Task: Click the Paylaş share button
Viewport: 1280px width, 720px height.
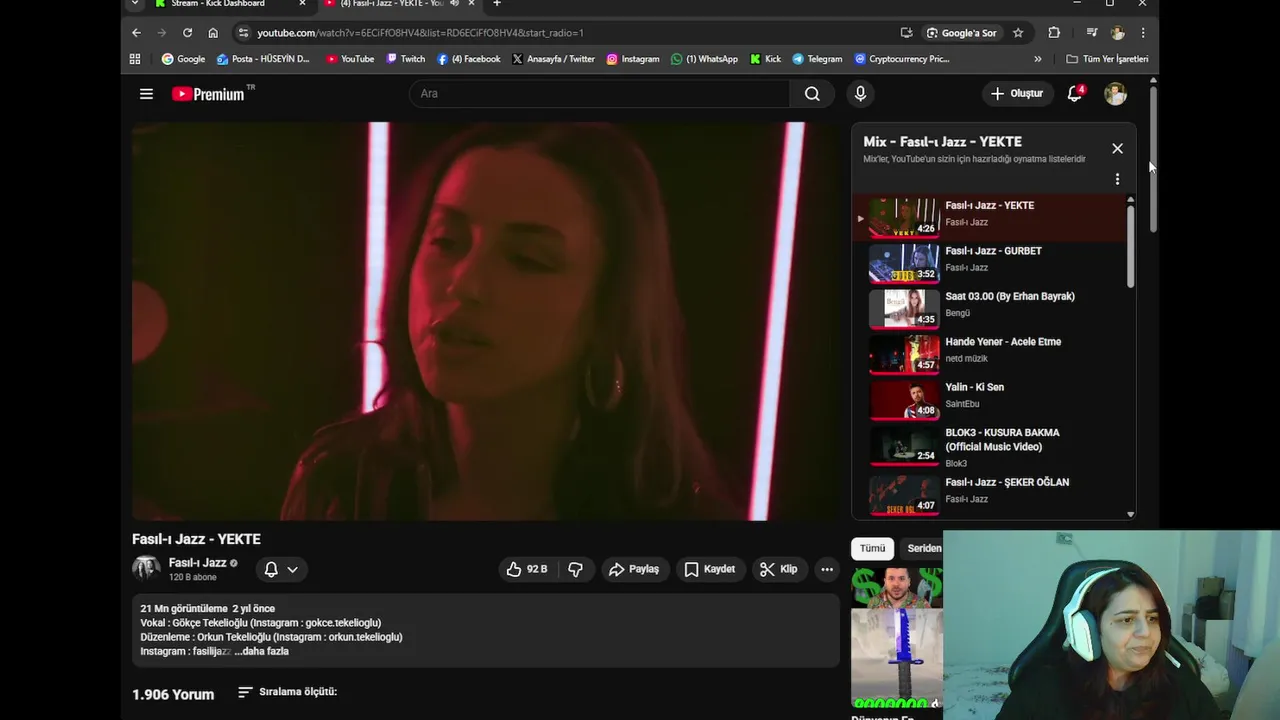Action: click(x=634, y=569)
